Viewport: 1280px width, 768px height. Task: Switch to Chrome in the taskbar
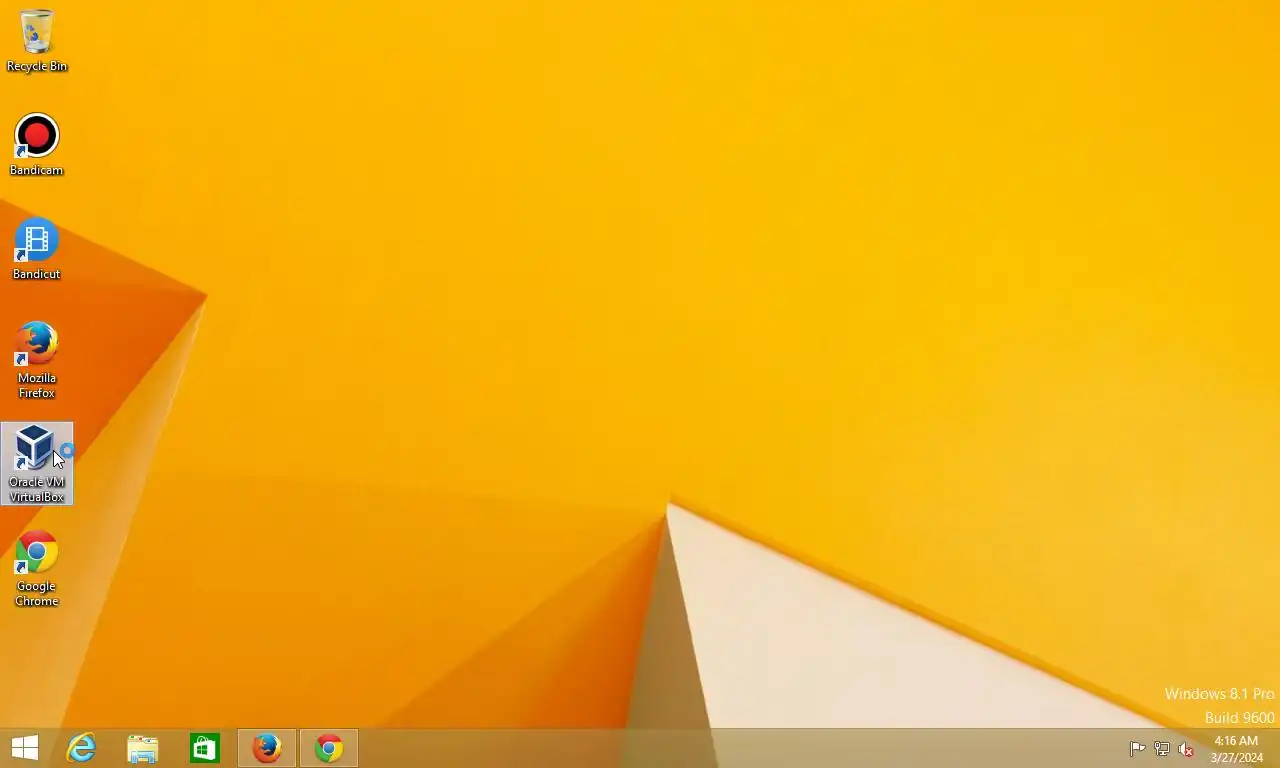point(329,748)
